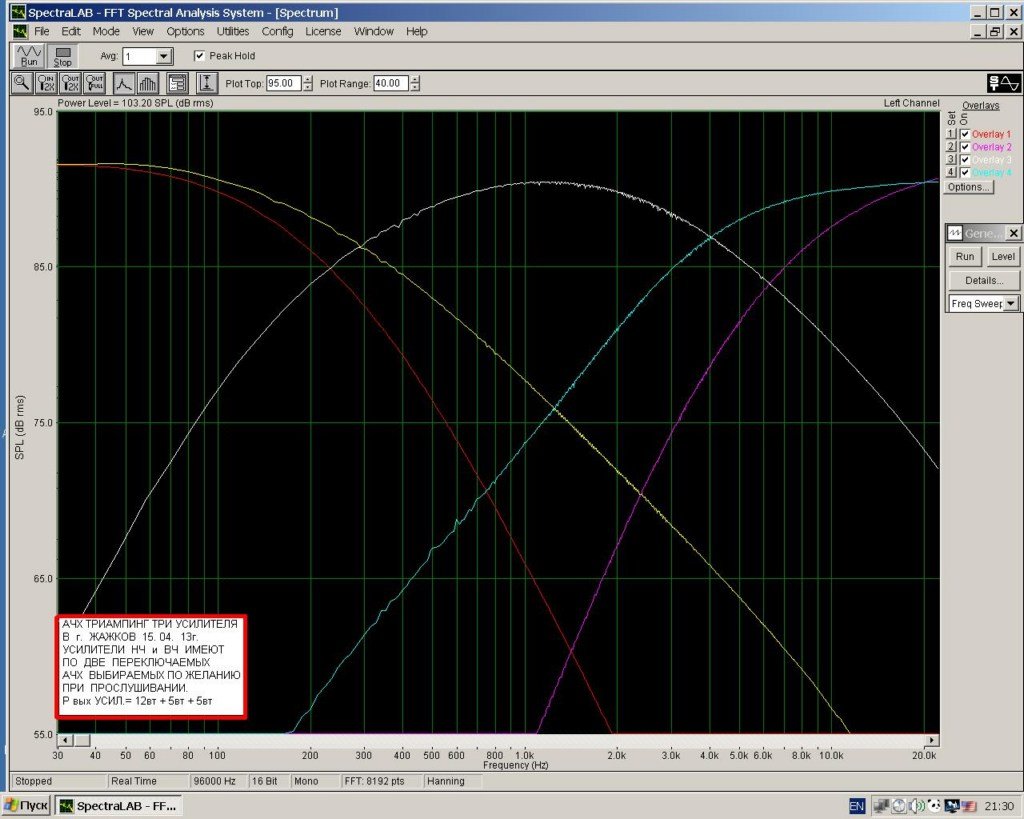Open the Help menu
Screen dimensions: 1024x819
pos(417,31)
